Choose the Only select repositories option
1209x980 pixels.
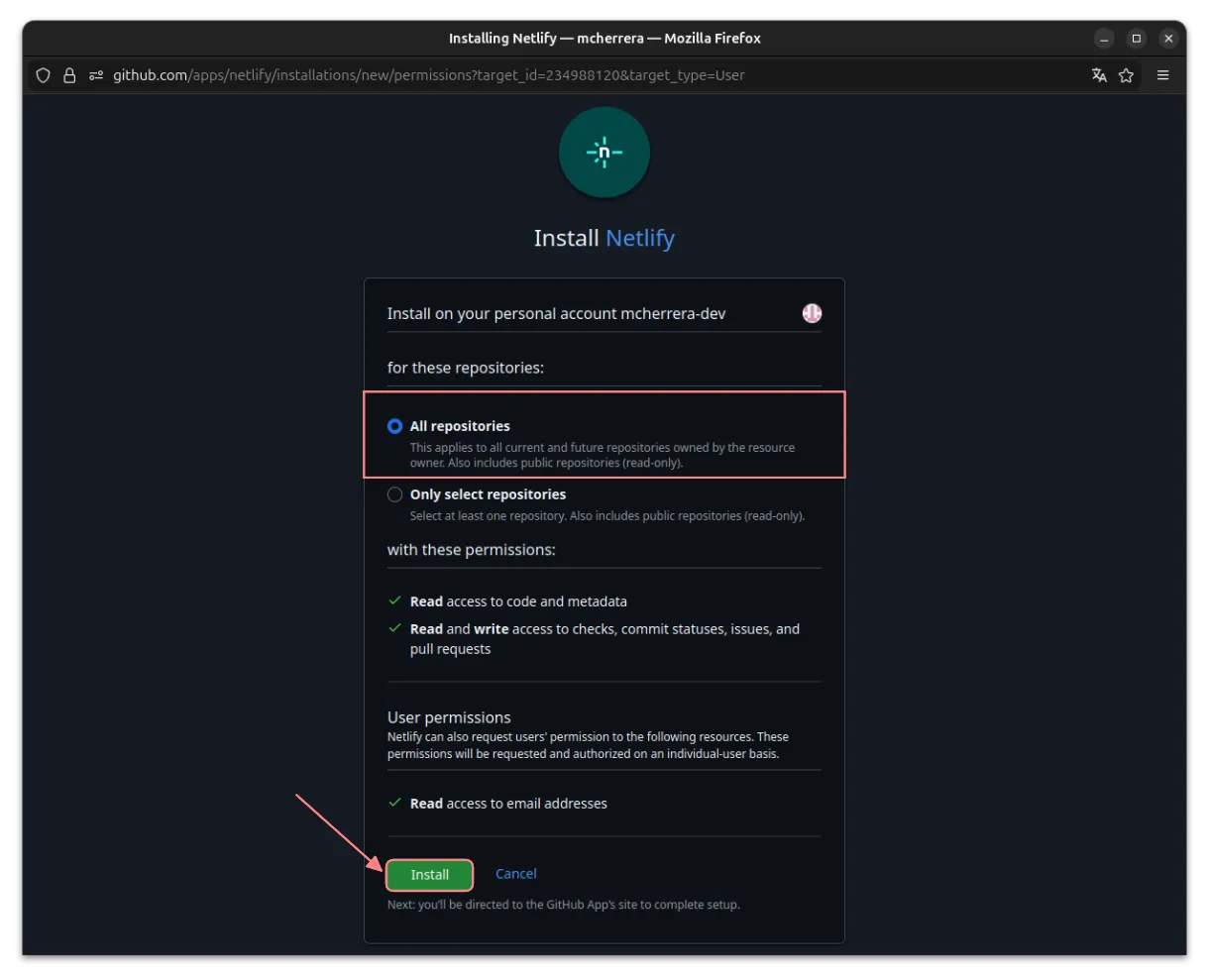click(395, 494)
